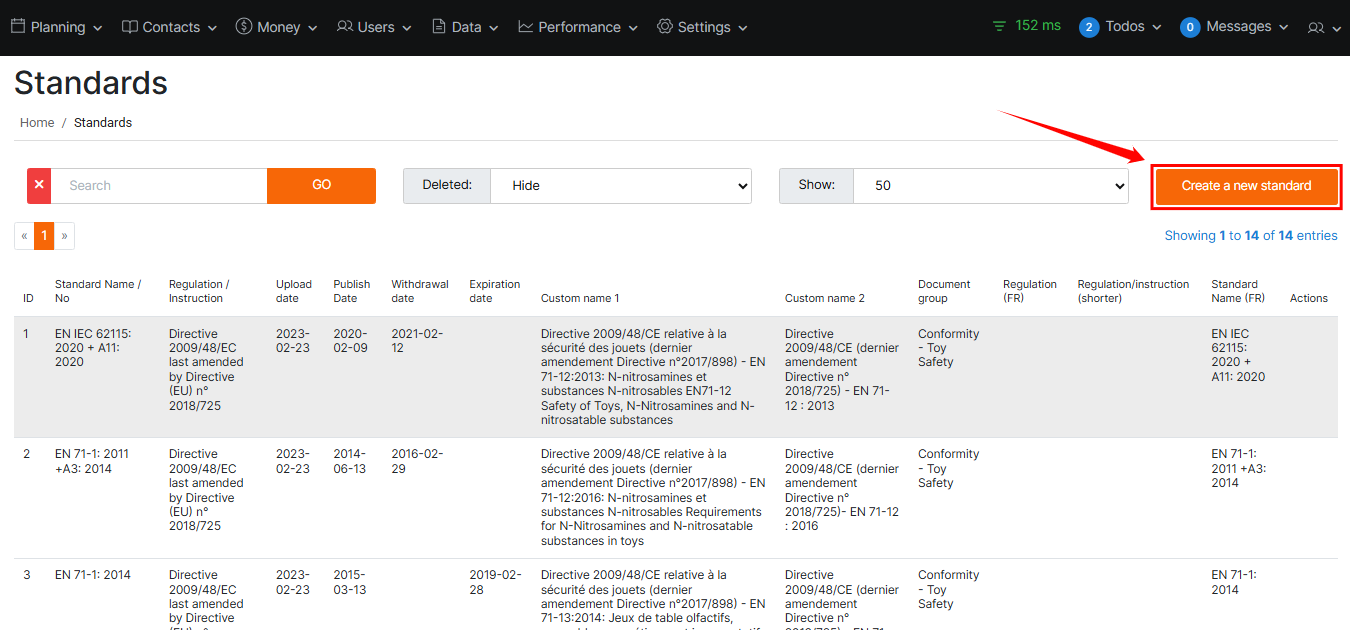Open the Performance menu label
Viewport: 1350px width, 630px height.
(579, 27)
